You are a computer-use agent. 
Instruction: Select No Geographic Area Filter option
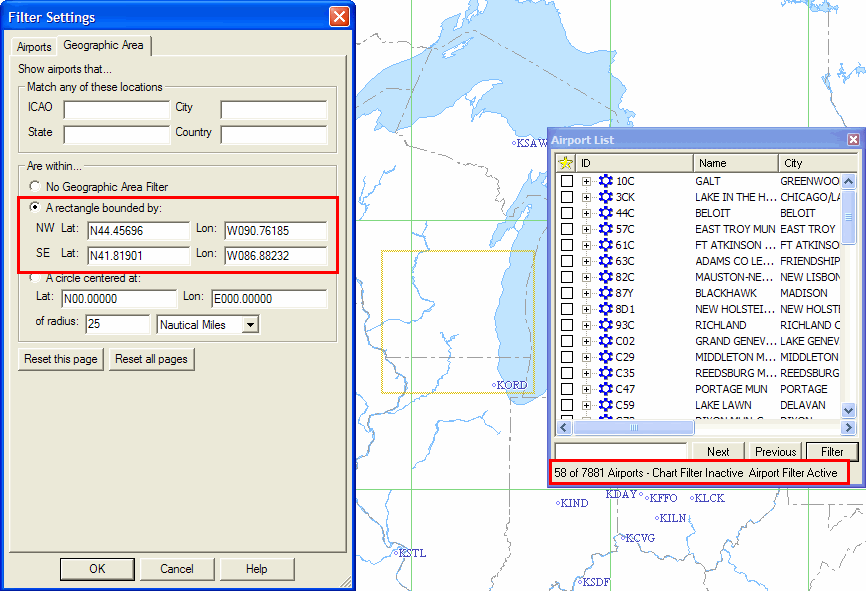point(35,186)
